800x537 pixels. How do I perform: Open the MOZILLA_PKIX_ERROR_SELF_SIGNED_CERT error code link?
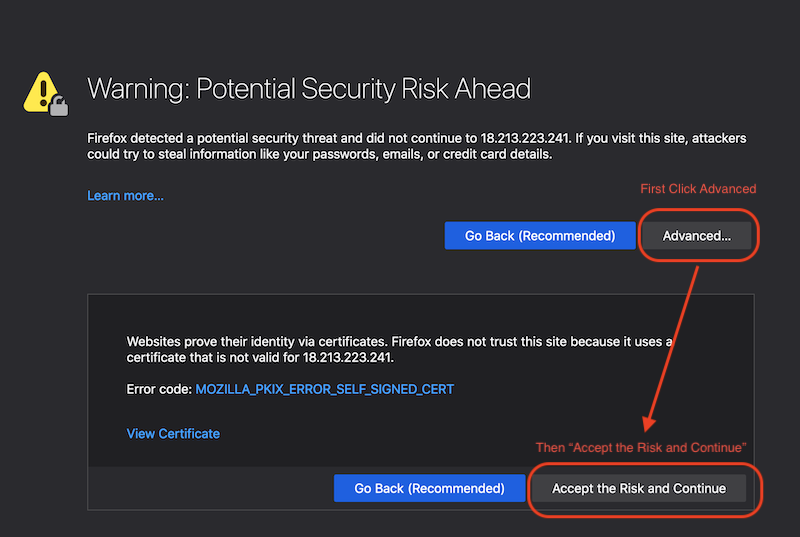324,389
